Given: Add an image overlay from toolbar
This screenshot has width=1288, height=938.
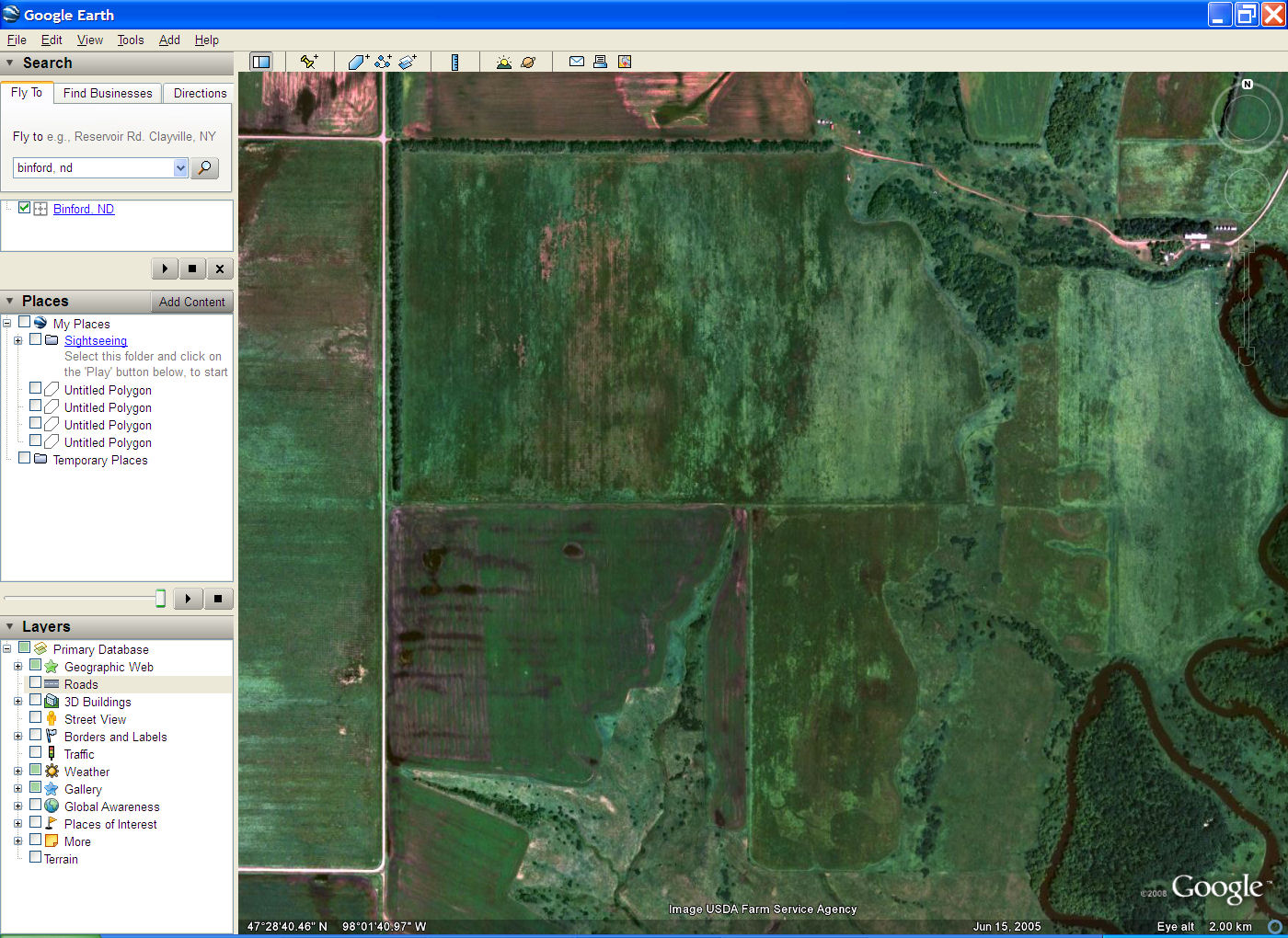Looking at the screenshot, I should click(x=408, y=62).
